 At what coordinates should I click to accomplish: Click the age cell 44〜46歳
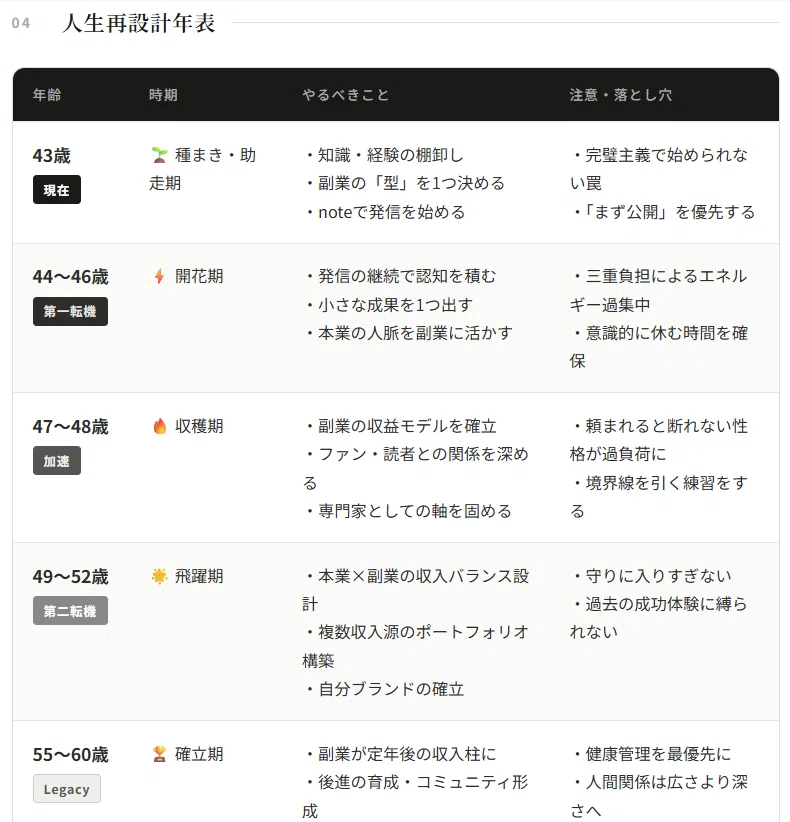click(70, 277)
